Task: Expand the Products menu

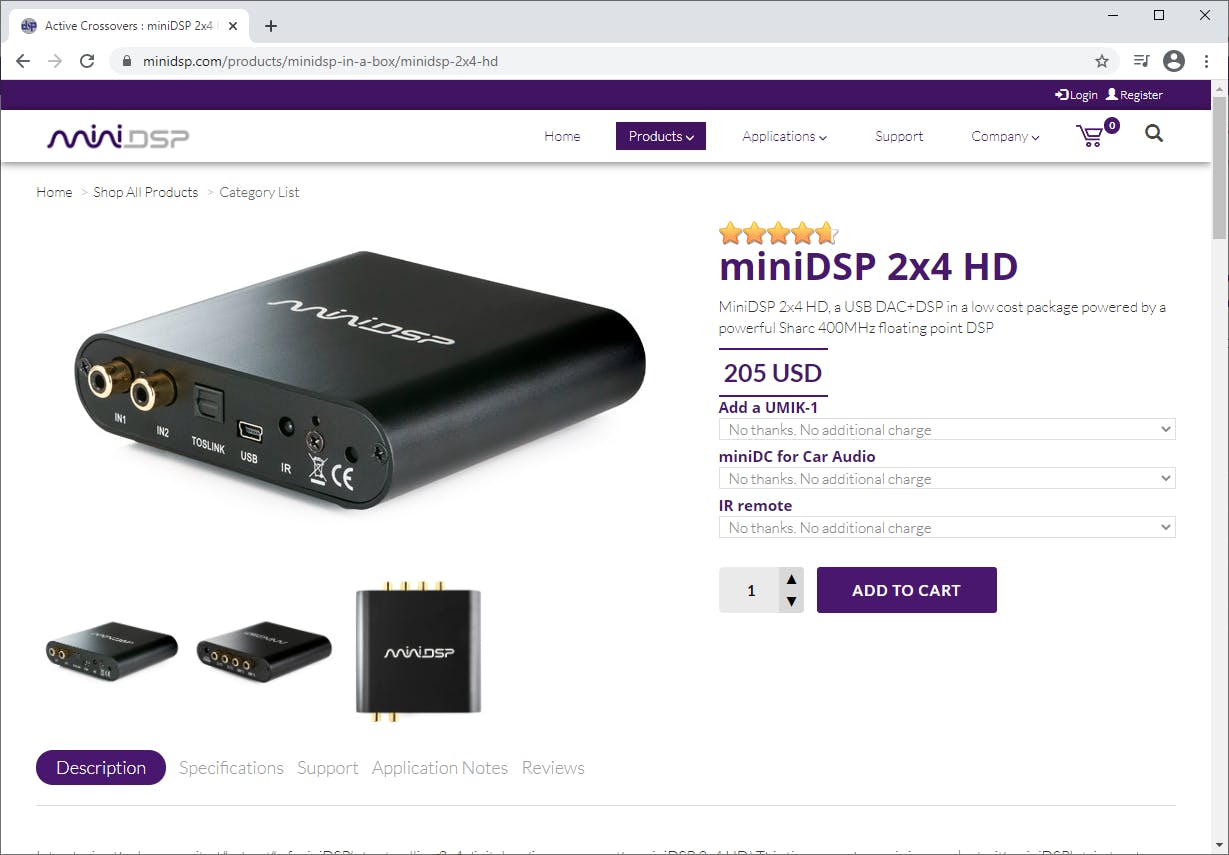Action: [x=661, y=136]
